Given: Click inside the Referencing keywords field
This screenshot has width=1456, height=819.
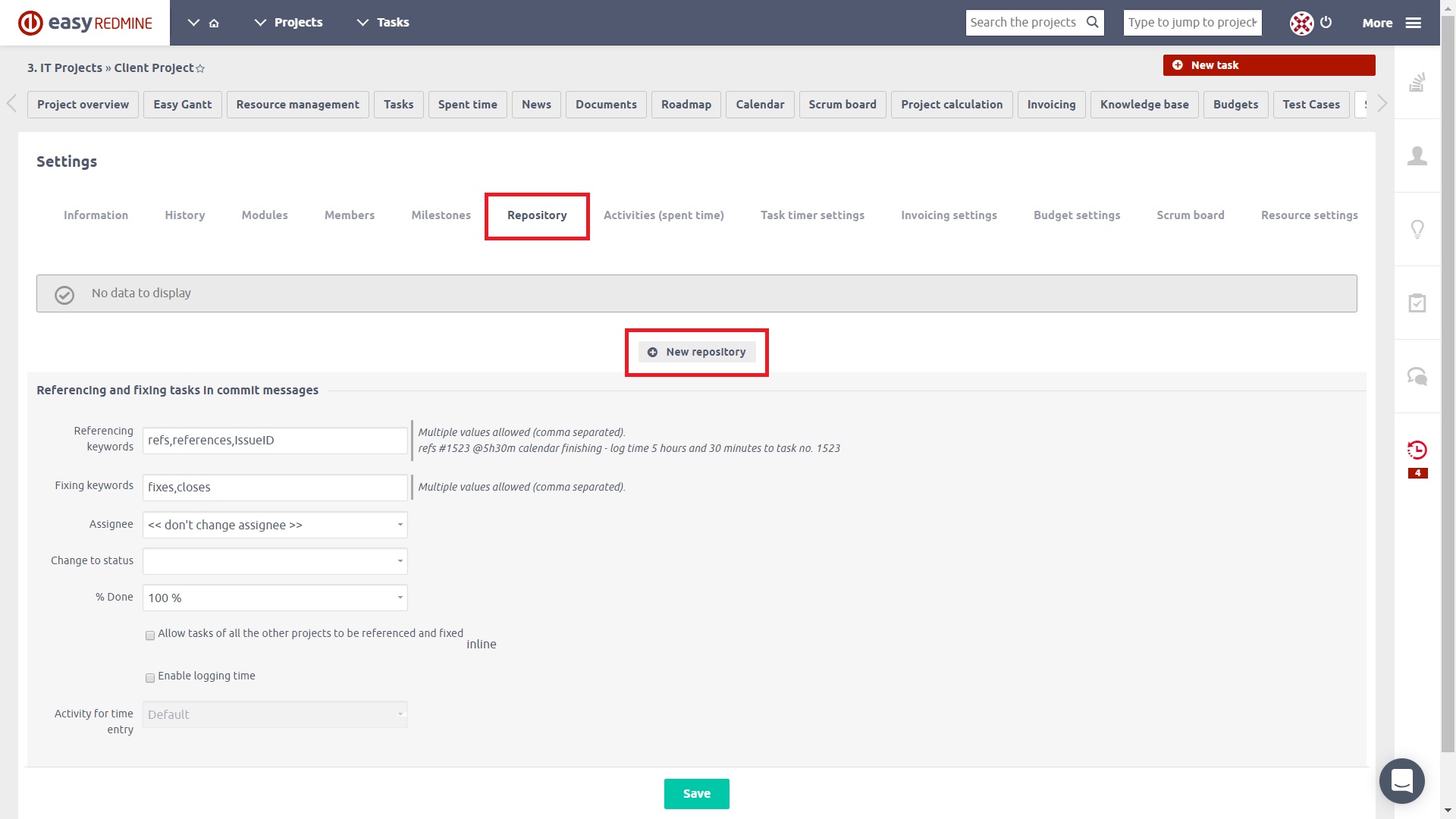Looking at the screenshot, I should point(275,440).
